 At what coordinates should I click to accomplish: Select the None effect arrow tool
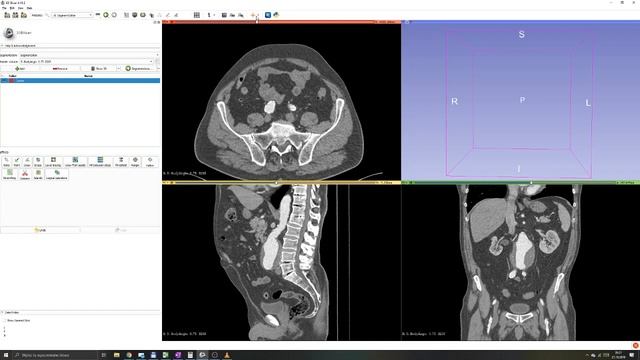click(6, 162)
